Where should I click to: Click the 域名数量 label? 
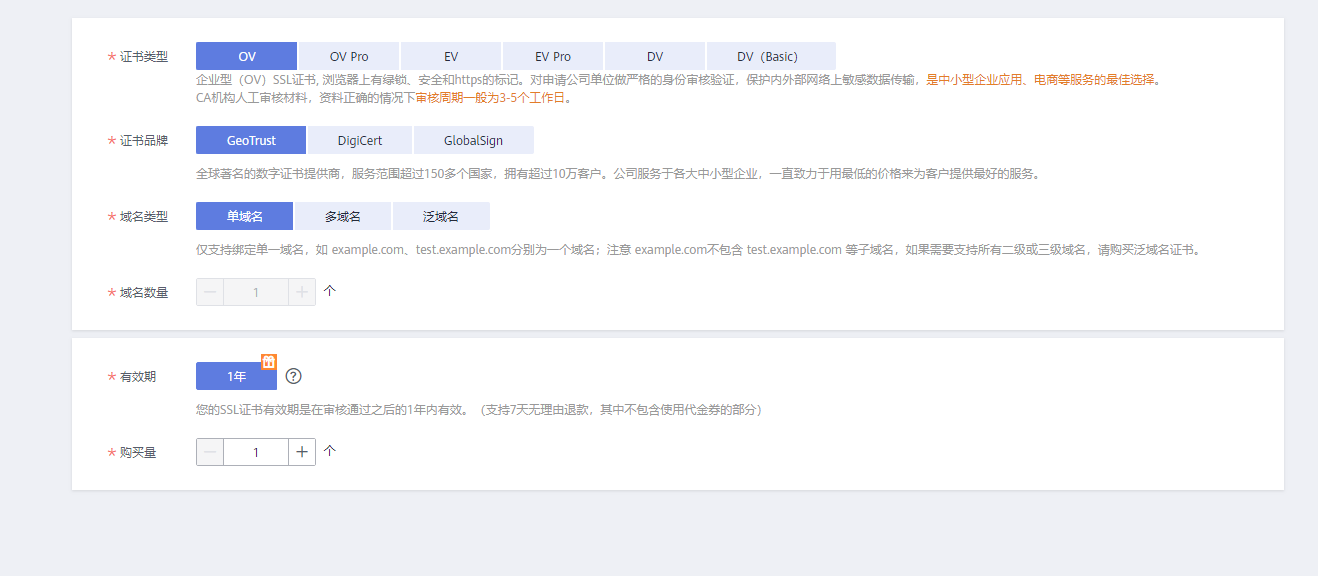[x=144, y=293]
